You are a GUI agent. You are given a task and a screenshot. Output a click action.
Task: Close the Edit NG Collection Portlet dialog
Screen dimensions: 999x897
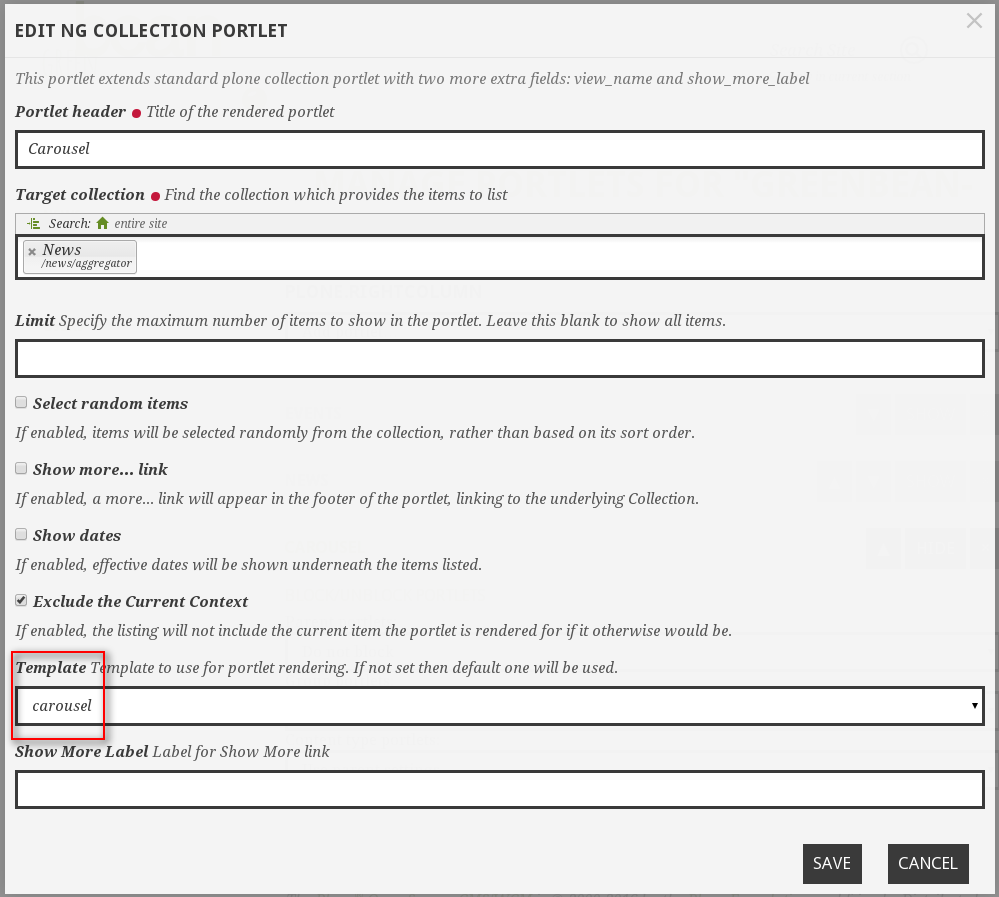pos(974,21)
